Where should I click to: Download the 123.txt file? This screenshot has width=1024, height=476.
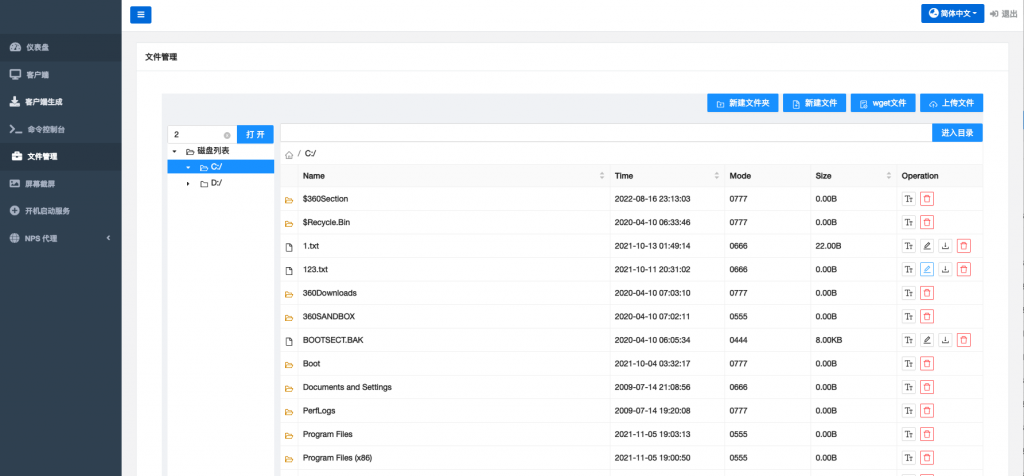[x=945, y=269]
